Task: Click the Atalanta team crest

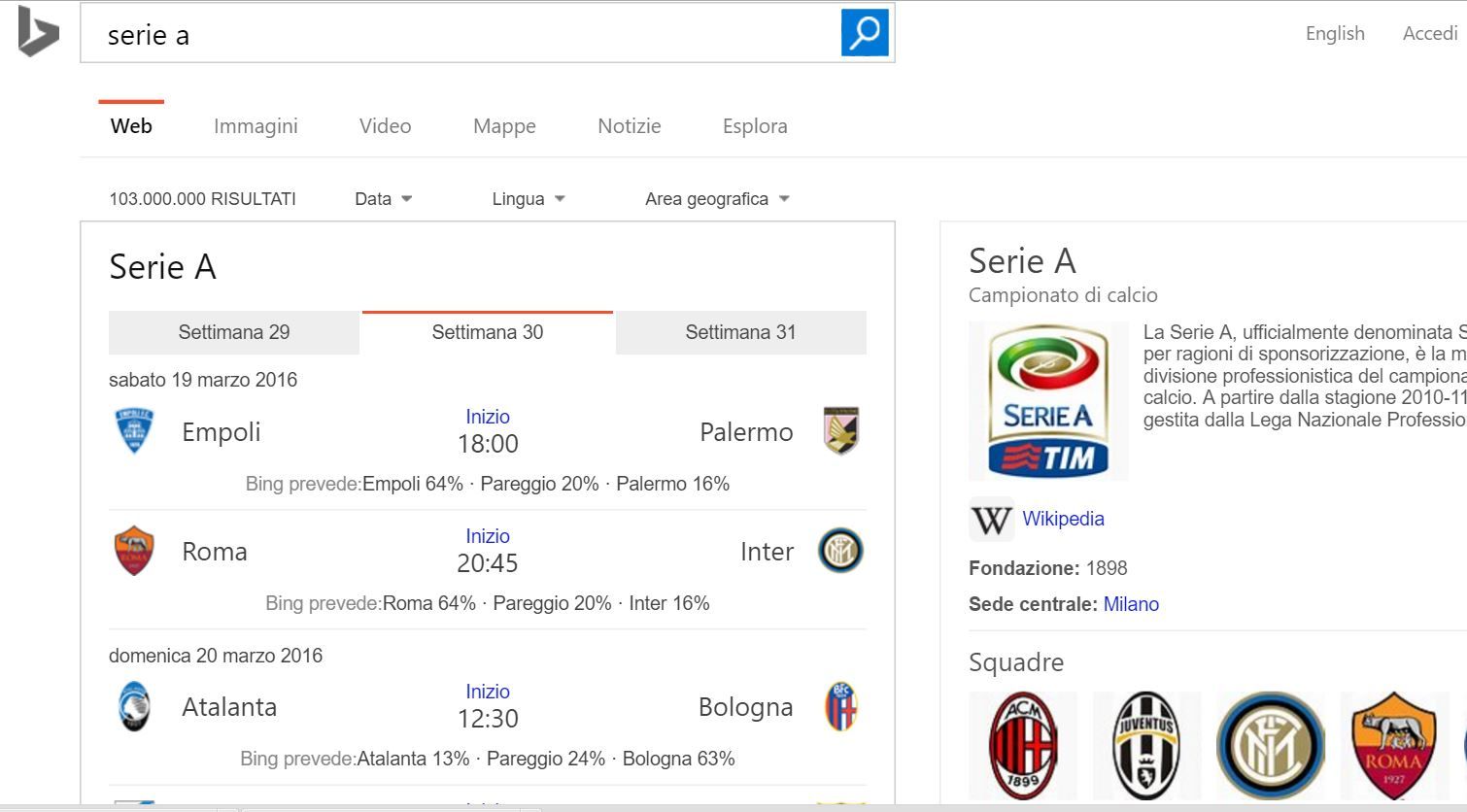Action: (x=134, y=706)
